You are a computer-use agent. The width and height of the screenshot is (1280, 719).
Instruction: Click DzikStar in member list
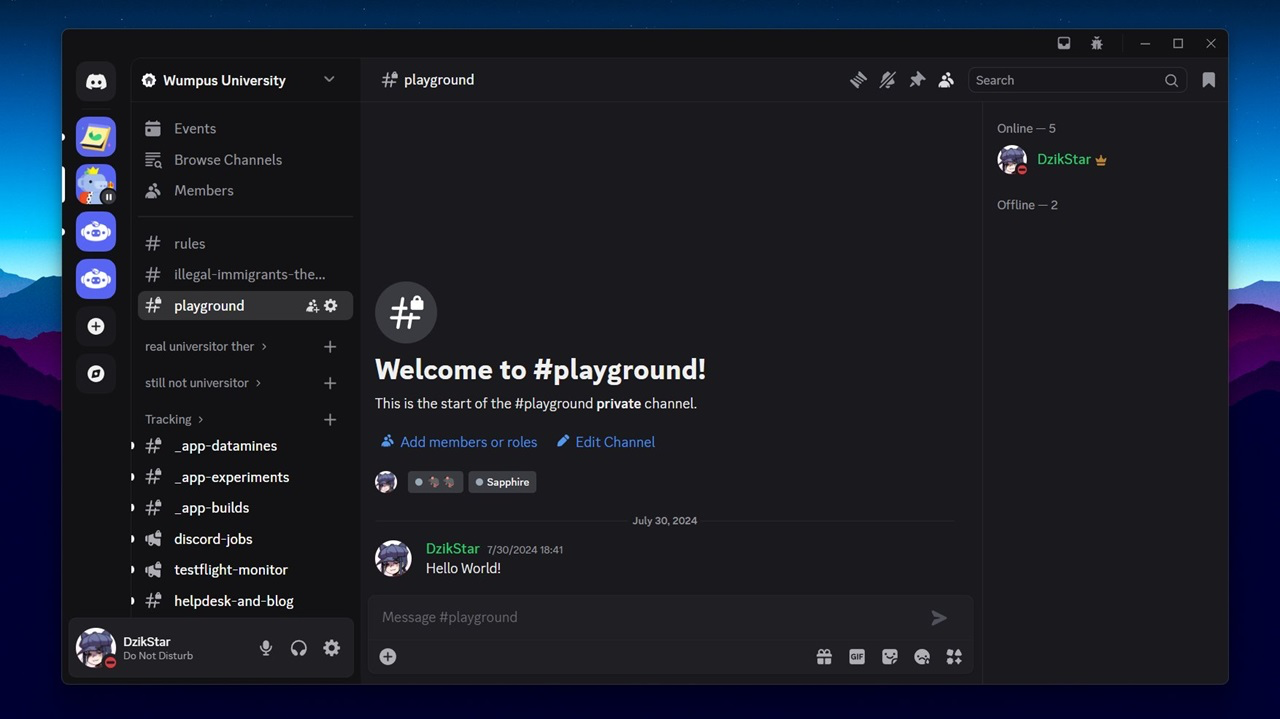[1104, 160]
